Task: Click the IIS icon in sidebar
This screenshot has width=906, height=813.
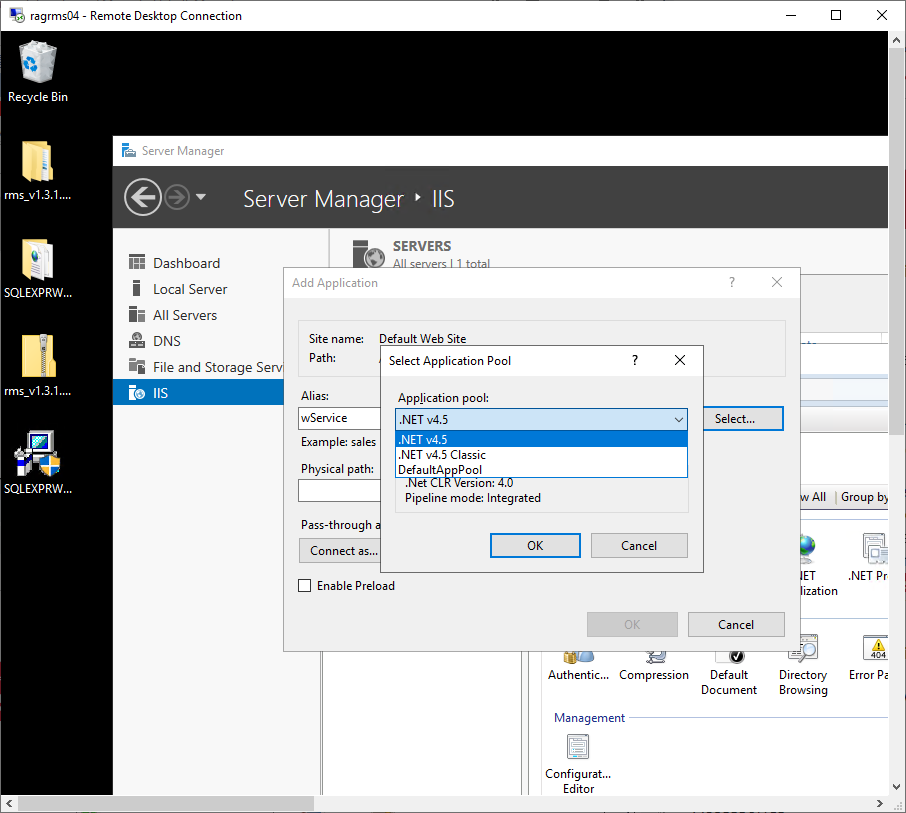Action: click(137, 392)
